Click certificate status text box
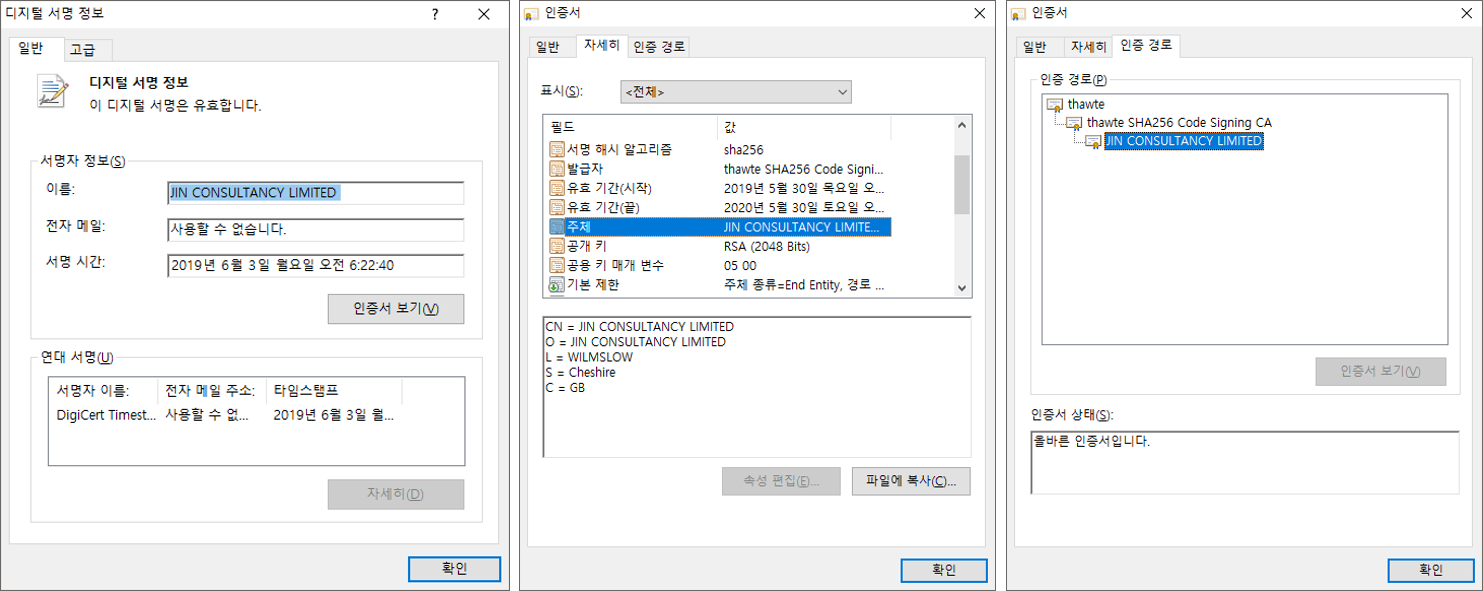The width and height of the screenshot is (1483, 591). tap(1244, 462)
